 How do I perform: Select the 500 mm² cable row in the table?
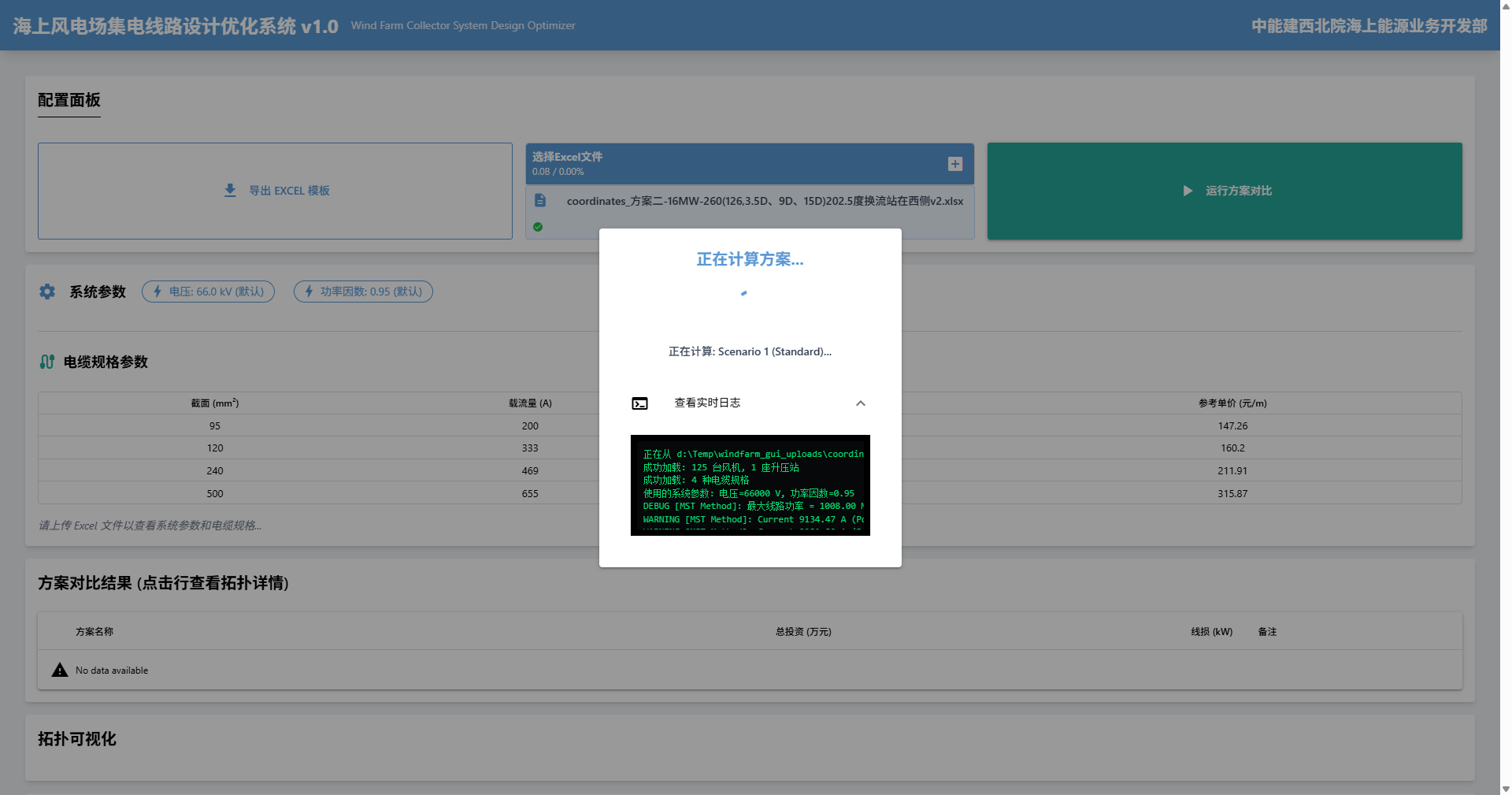point(215,493)
